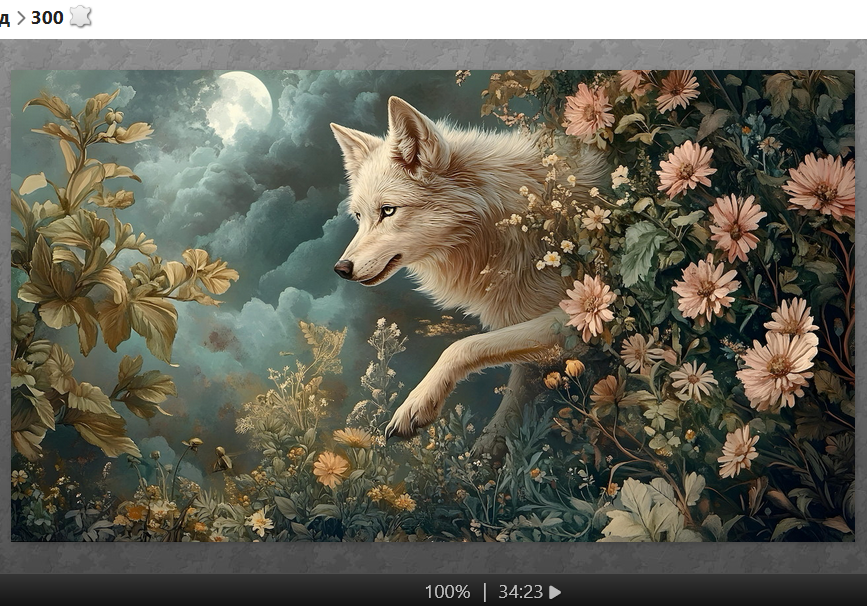This screenshot has height=609, width=867.
Task: Click the wolf's eye in the picture
Action: [x=388, y=211]
